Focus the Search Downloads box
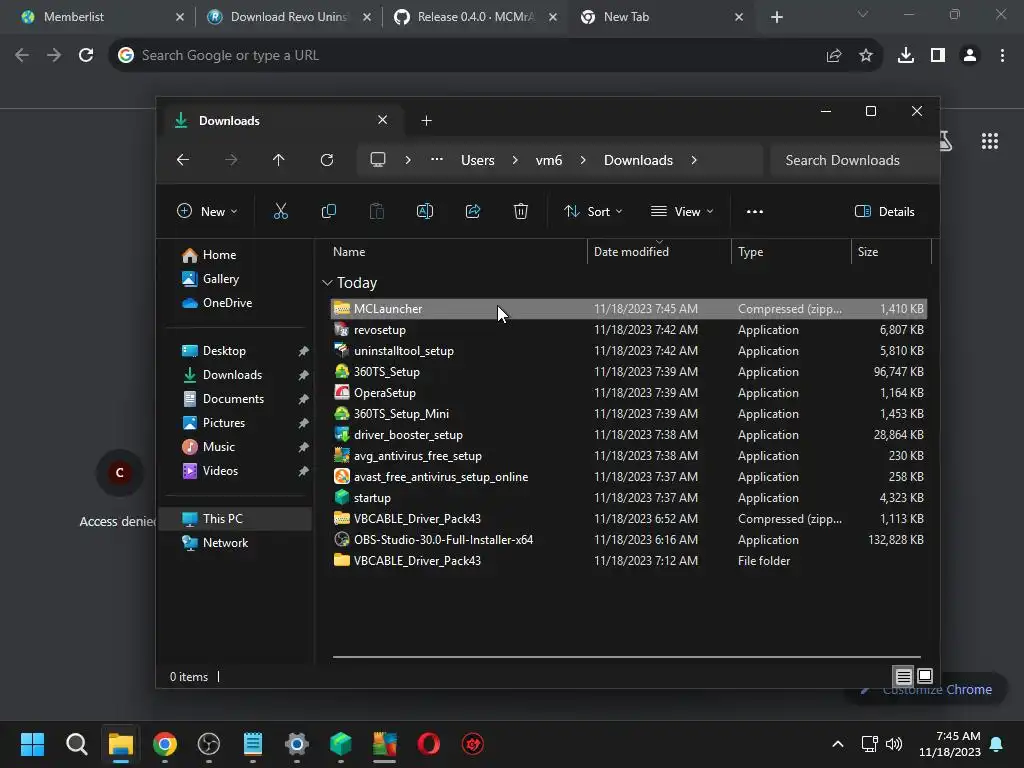Screen dimensions: 1024x768 (853, 160)
